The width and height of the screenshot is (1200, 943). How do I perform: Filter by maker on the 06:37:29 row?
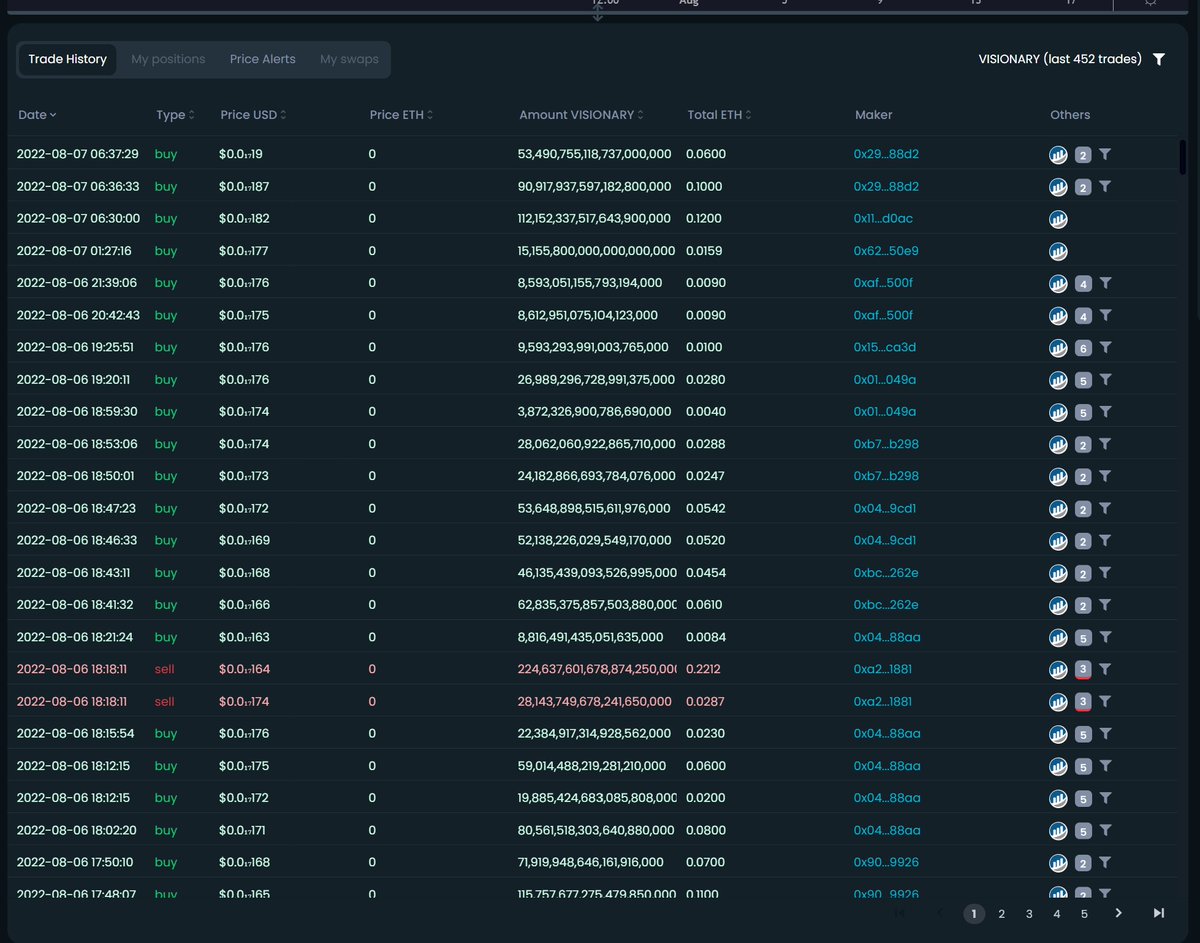coord(1105,155)
